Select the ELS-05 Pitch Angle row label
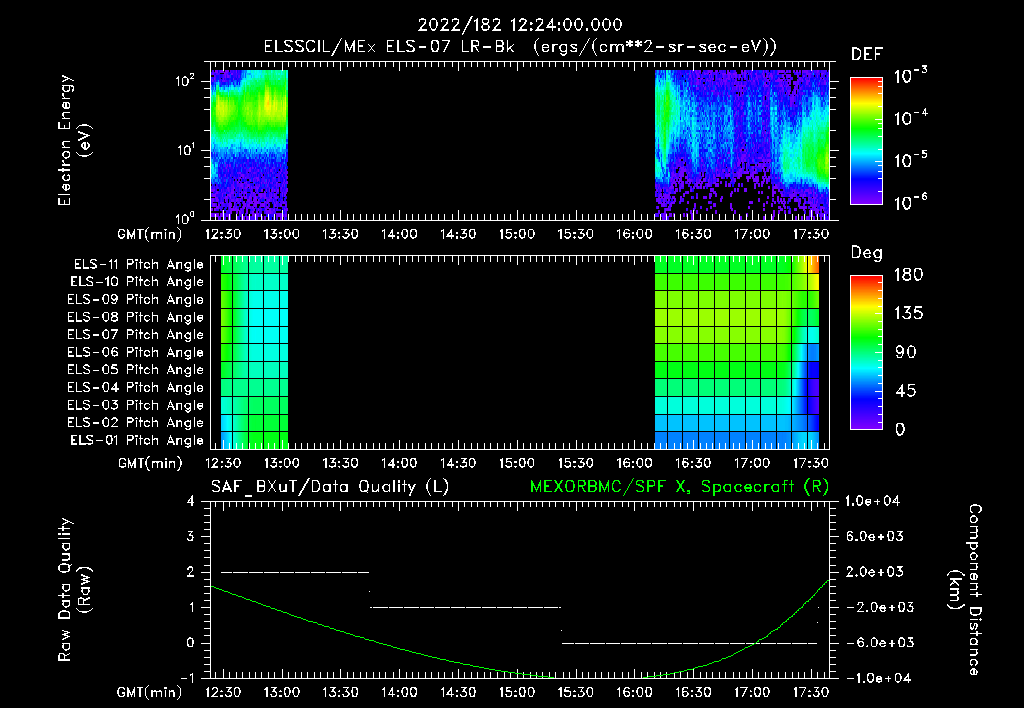Image resolution: width=1024 pixels, height=708 pixels. (x=135, y=370)
